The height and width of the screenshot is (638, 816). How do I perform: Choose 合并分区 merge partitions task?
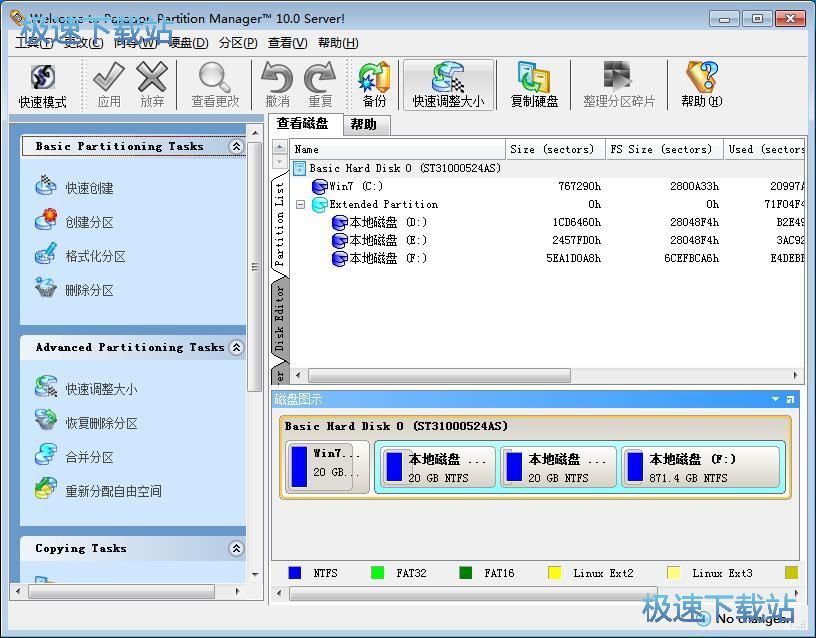74,457
